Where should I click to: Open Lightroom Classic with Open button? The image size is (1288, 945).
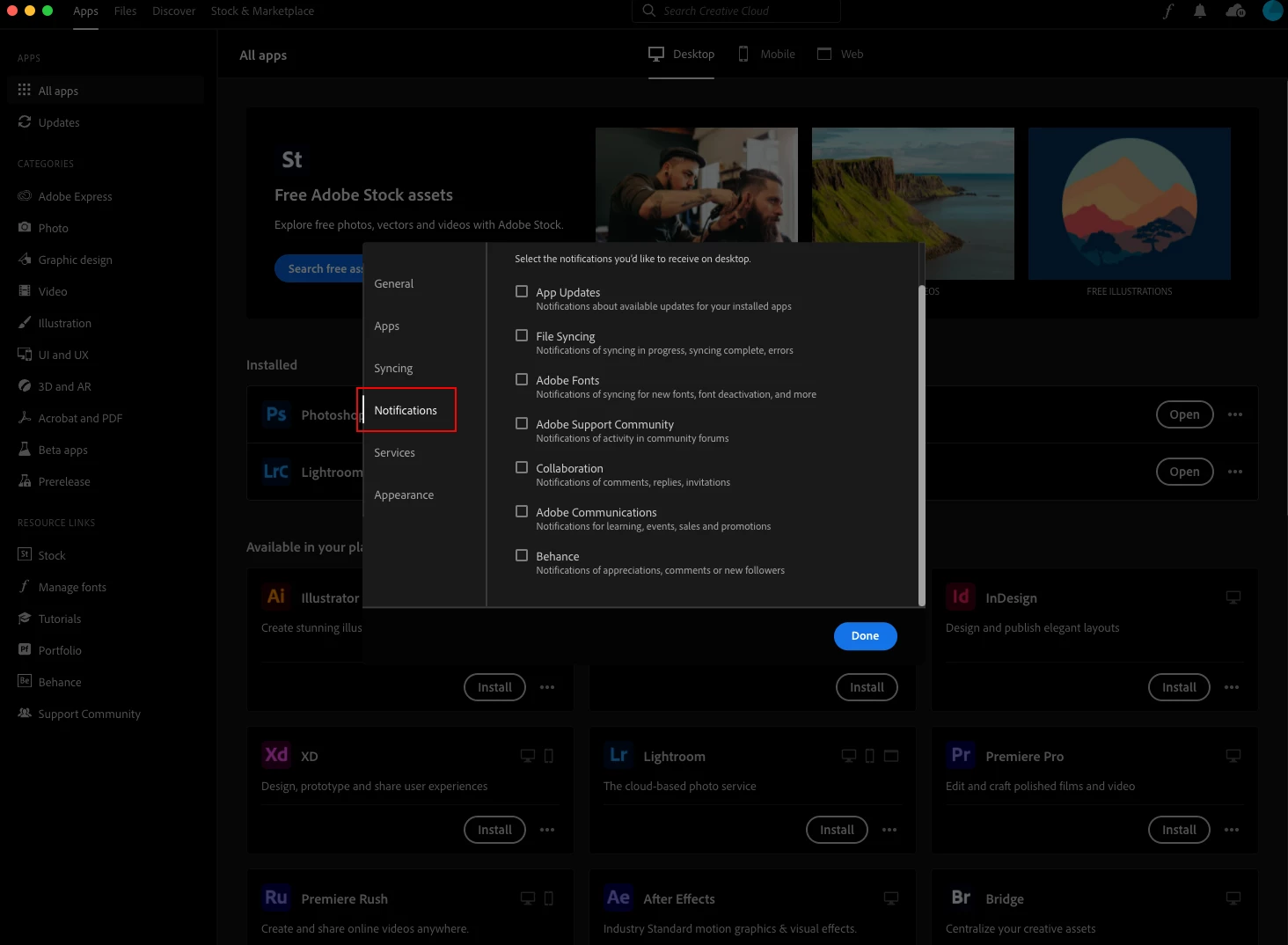click(1184, 472)
